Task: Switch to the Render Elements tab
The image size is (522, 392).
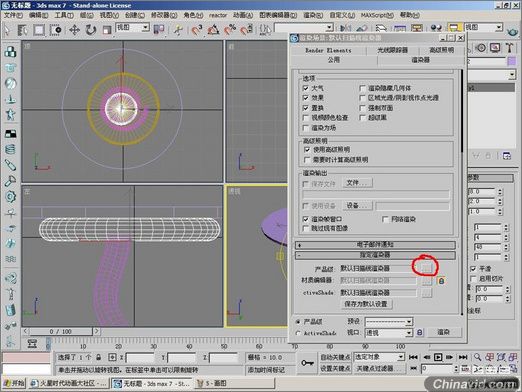Action: pos(328,50)
